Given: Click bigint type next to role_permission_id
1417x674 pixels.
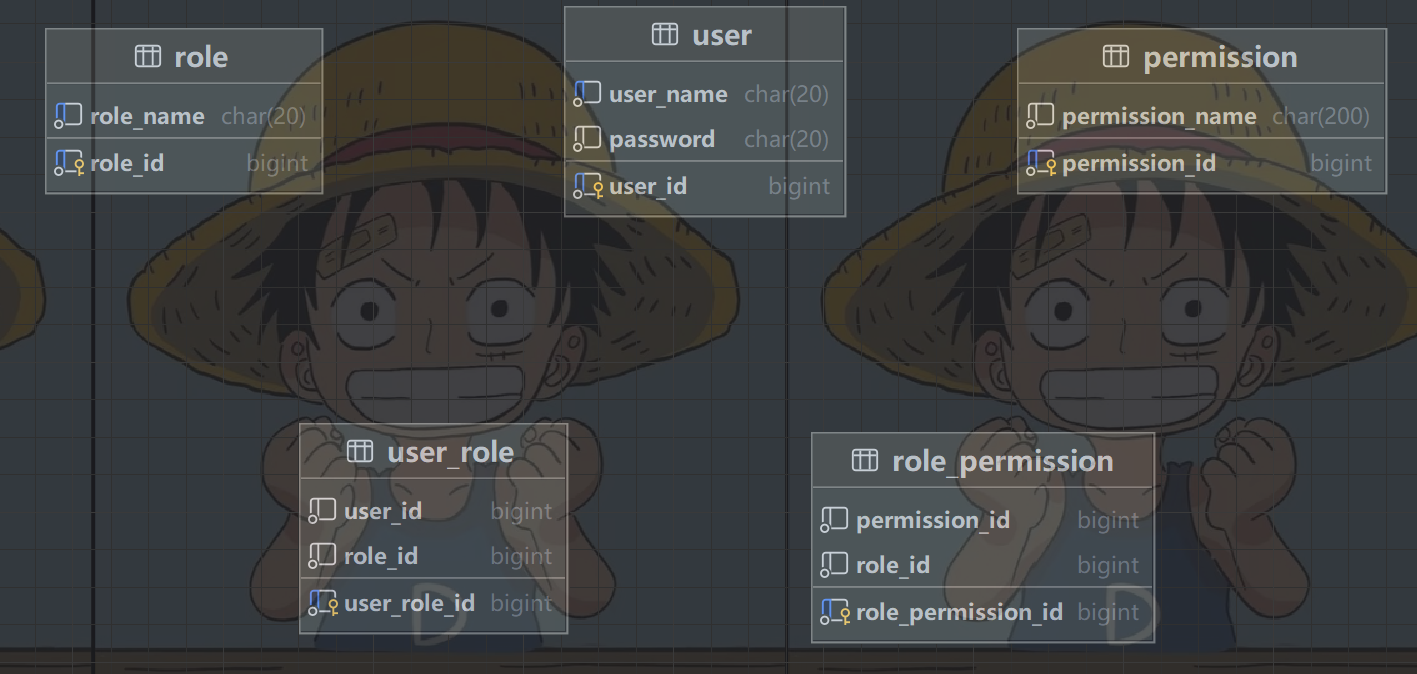Looking at the screenshot, I should coord(1108,612).
